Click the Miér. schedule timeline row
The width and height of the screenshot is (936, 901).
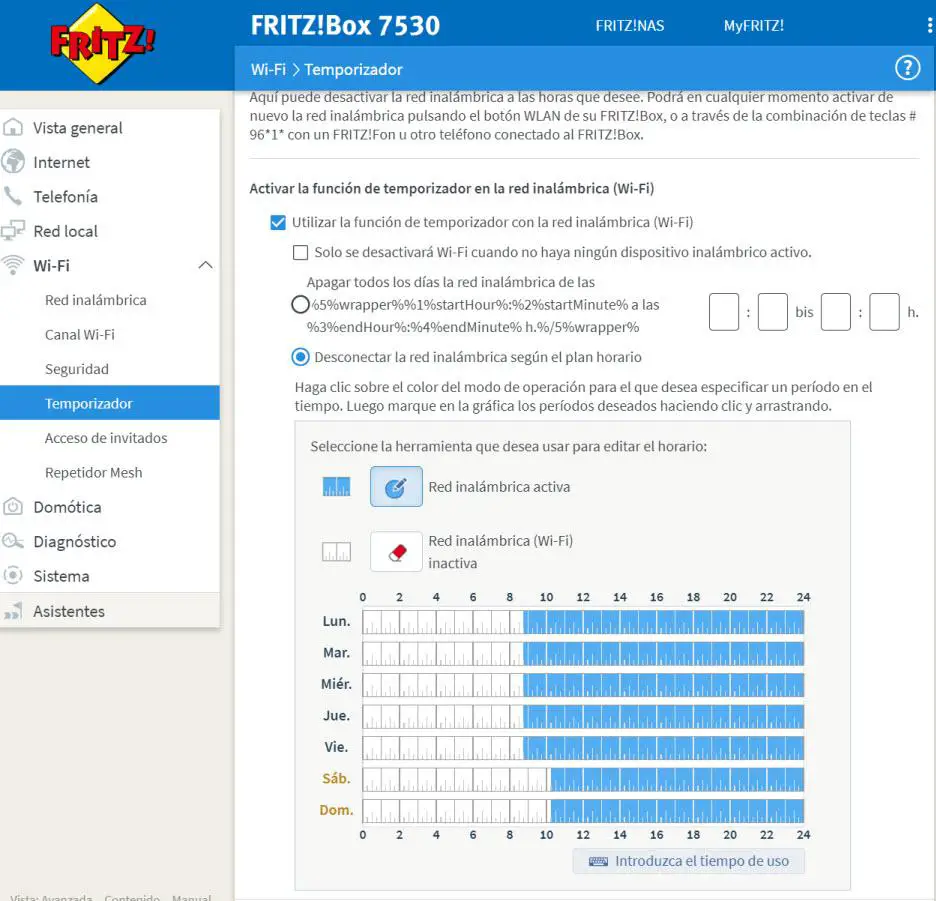pos(583,684)
